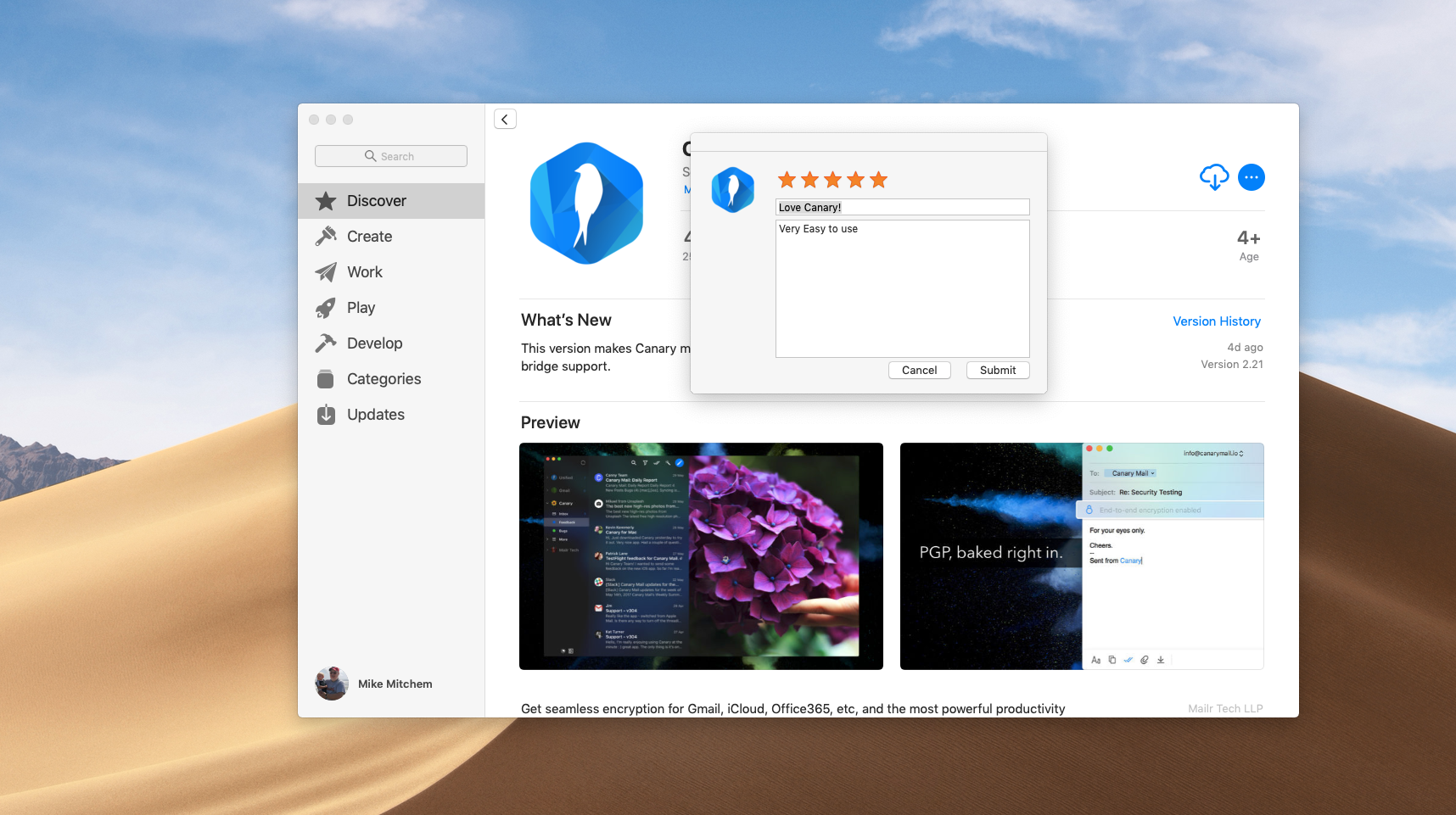The height and width of the screenshot is (815, 1456).
Task: Click the Work paper-plane icon
Action: (326, 272)
